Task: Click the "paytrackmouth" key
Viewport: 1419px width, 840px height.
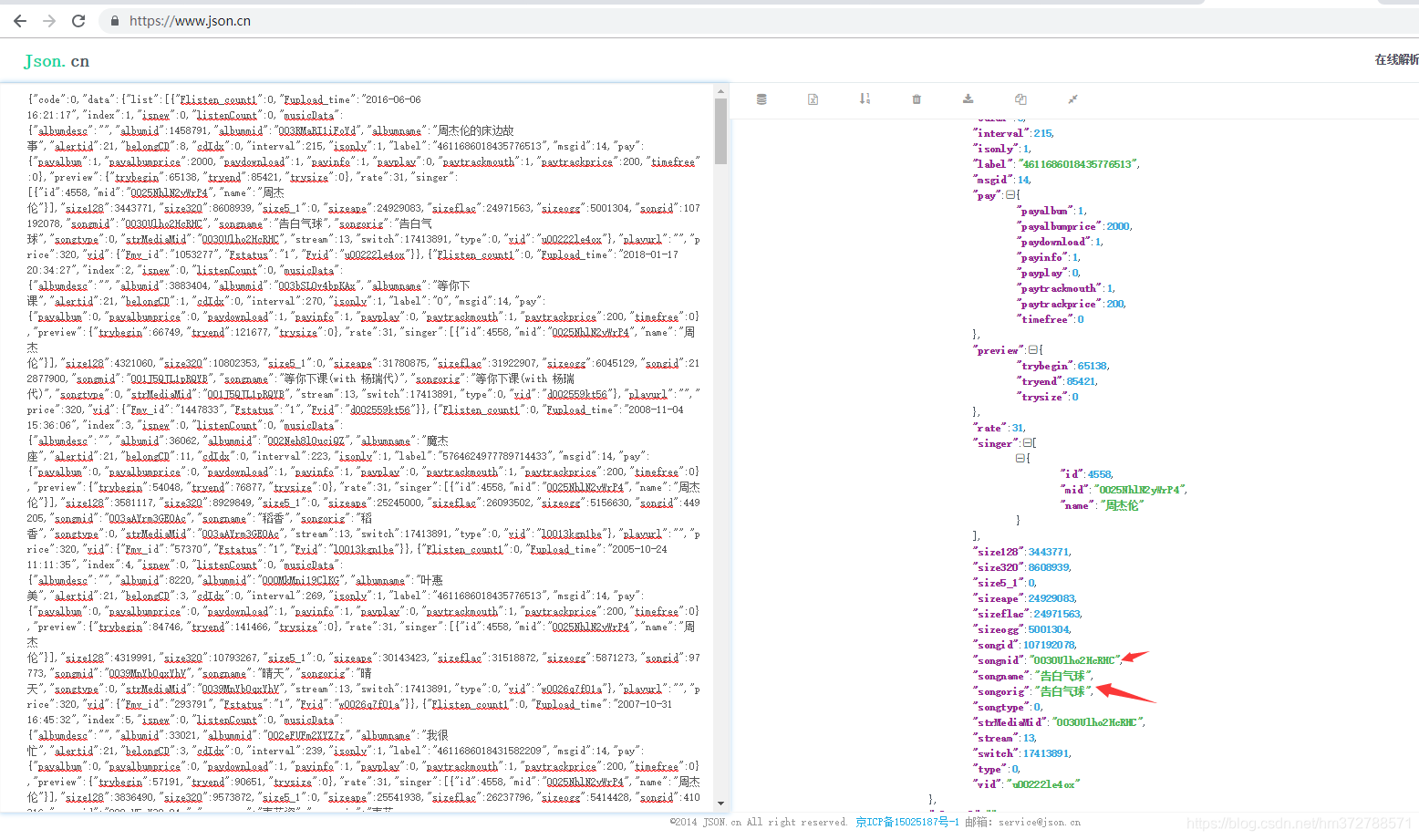Action: pos(1060,288)
